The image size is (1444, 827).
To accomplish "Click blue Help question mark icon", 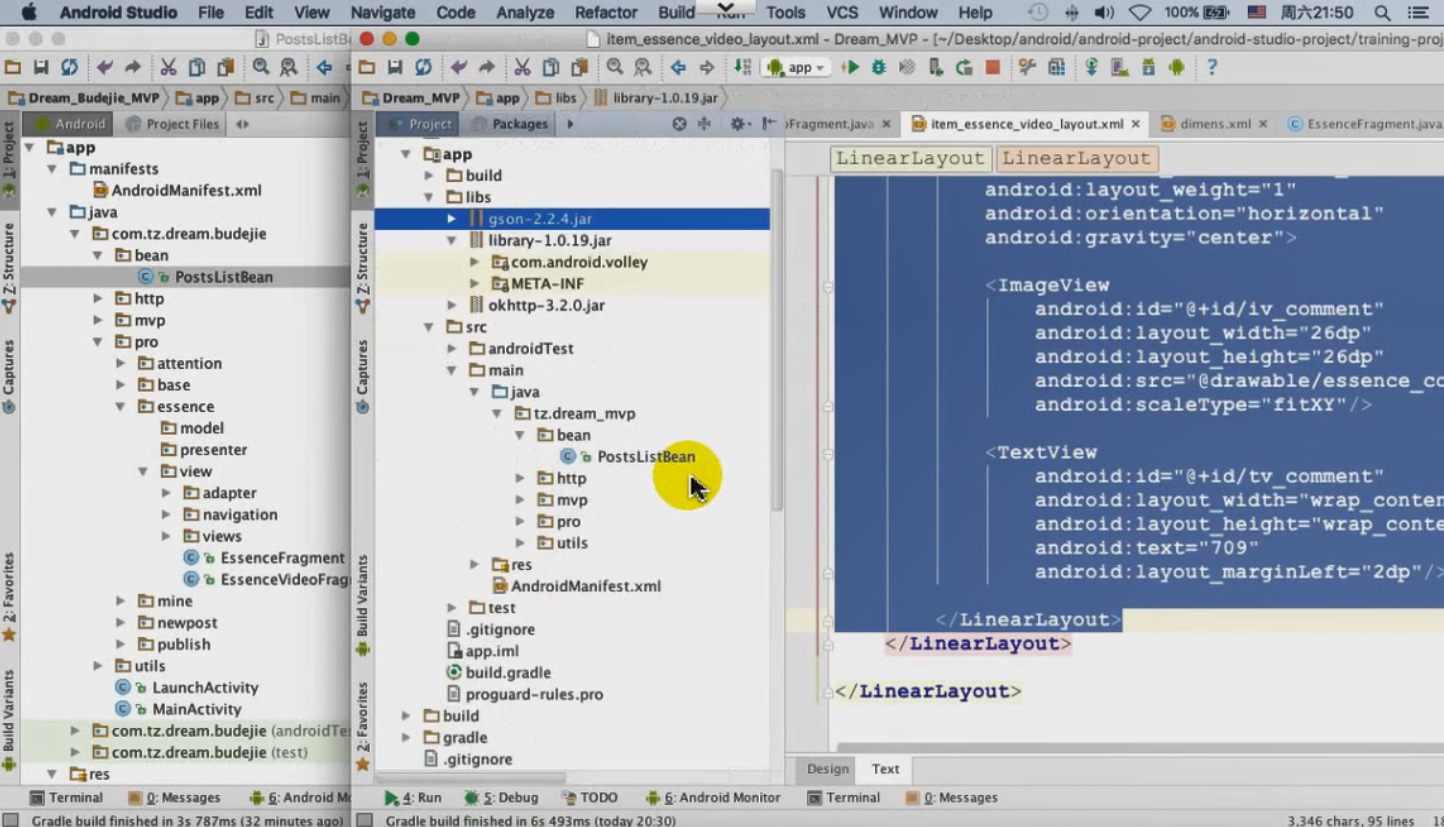I will 1212,68.
